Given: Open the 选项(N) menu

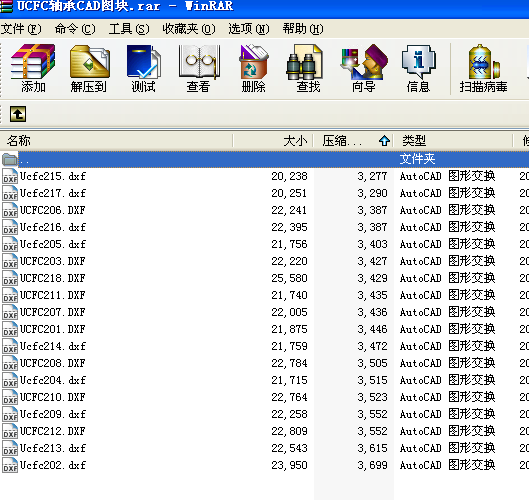Looking at the screenshot, I should [249, 29].
